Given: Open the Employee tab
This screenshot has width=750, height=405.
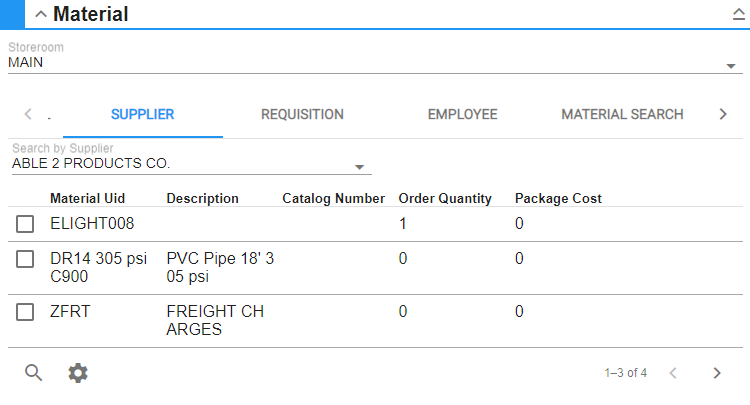Looking at the screenshot, I should pyautogui.click(x=462, y=115).
